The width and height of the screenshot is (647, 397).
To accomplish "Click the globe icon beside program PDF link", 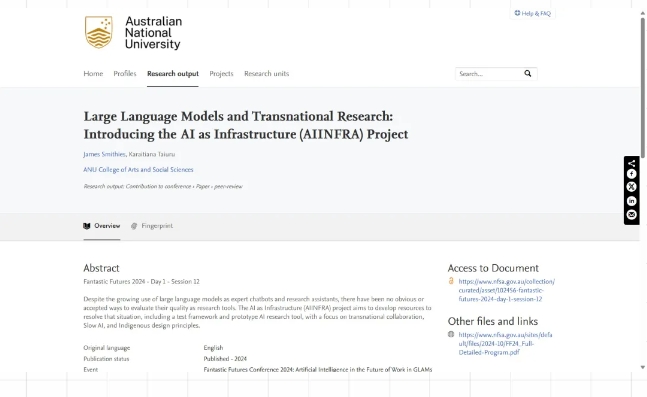I will pyautogui.click(x=451, y=334).
